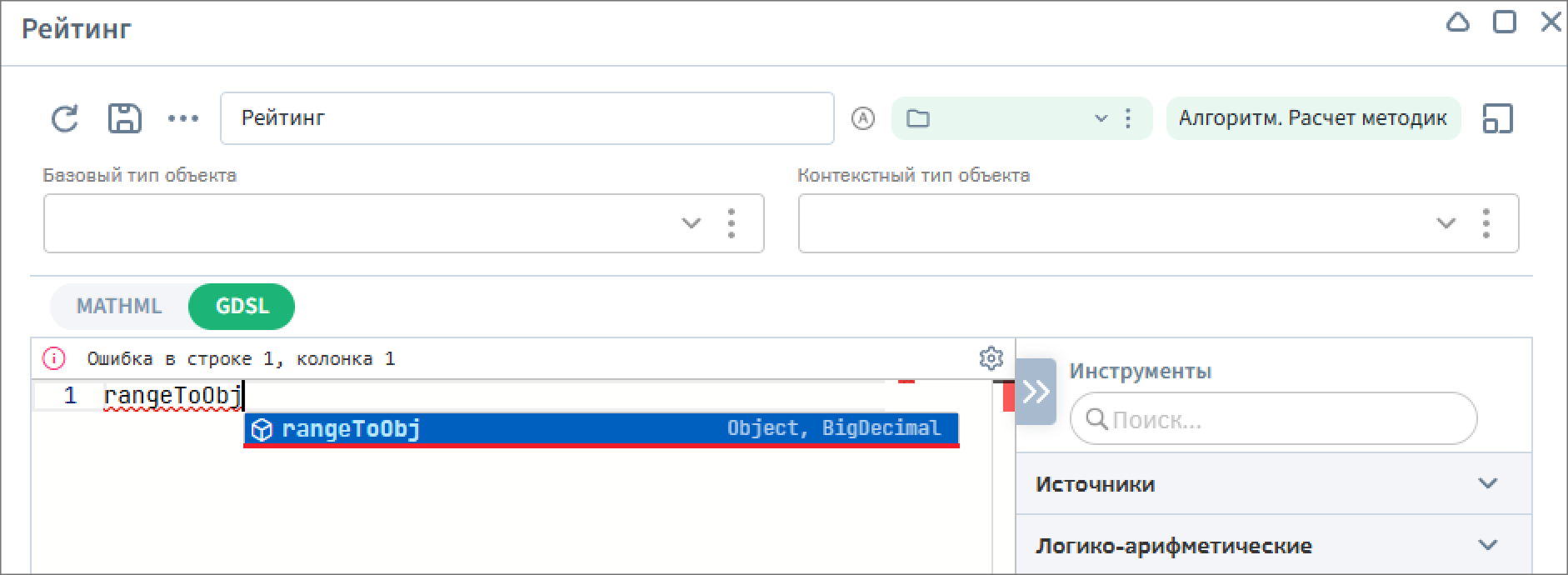Switch to MATHML mode
Screen dimensions: 1568x575
click(119, 306)
